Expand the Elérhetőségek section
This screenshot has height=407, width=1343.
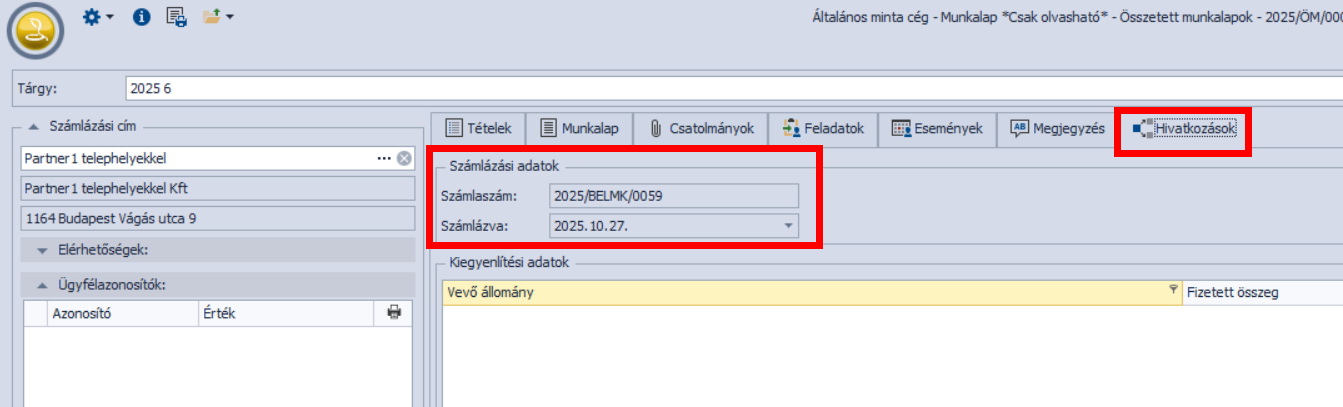[x=42, y=250]
